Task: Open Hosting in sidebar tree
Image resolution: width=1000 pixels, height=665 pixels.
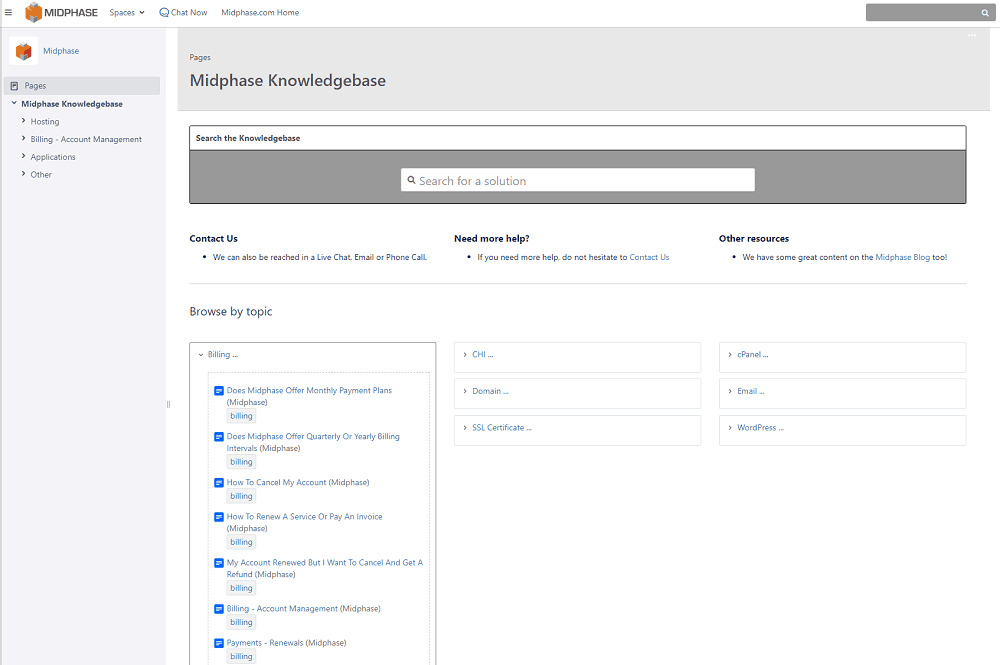Action: 45,122
